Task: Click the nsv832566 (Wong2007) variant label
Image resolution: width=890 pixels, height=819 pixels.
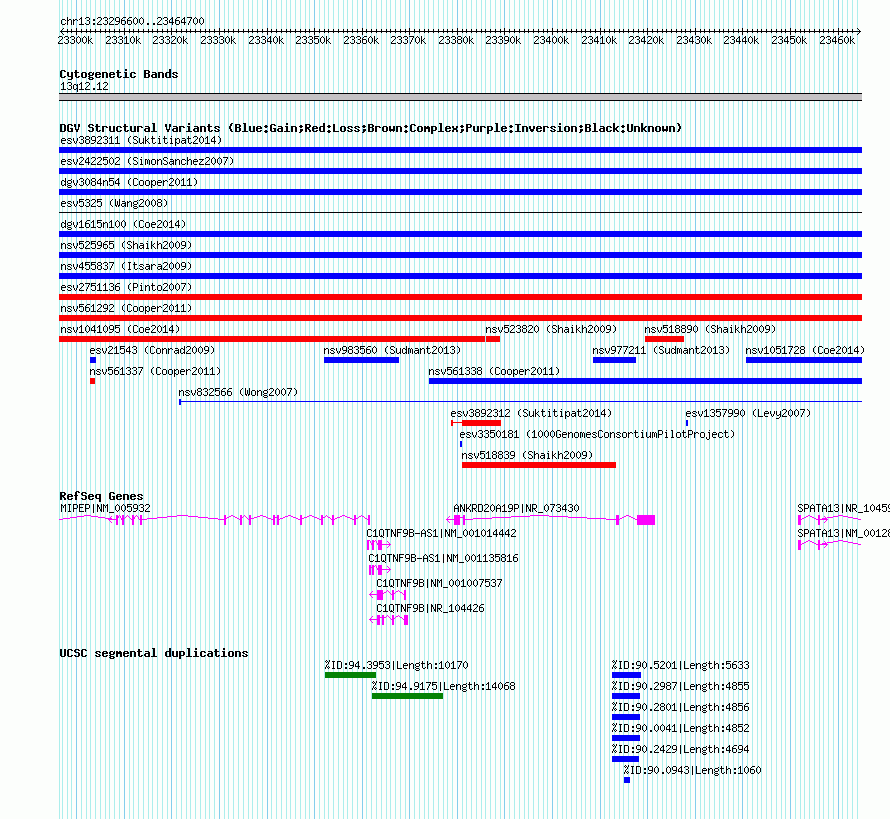Action: (238, 392)
